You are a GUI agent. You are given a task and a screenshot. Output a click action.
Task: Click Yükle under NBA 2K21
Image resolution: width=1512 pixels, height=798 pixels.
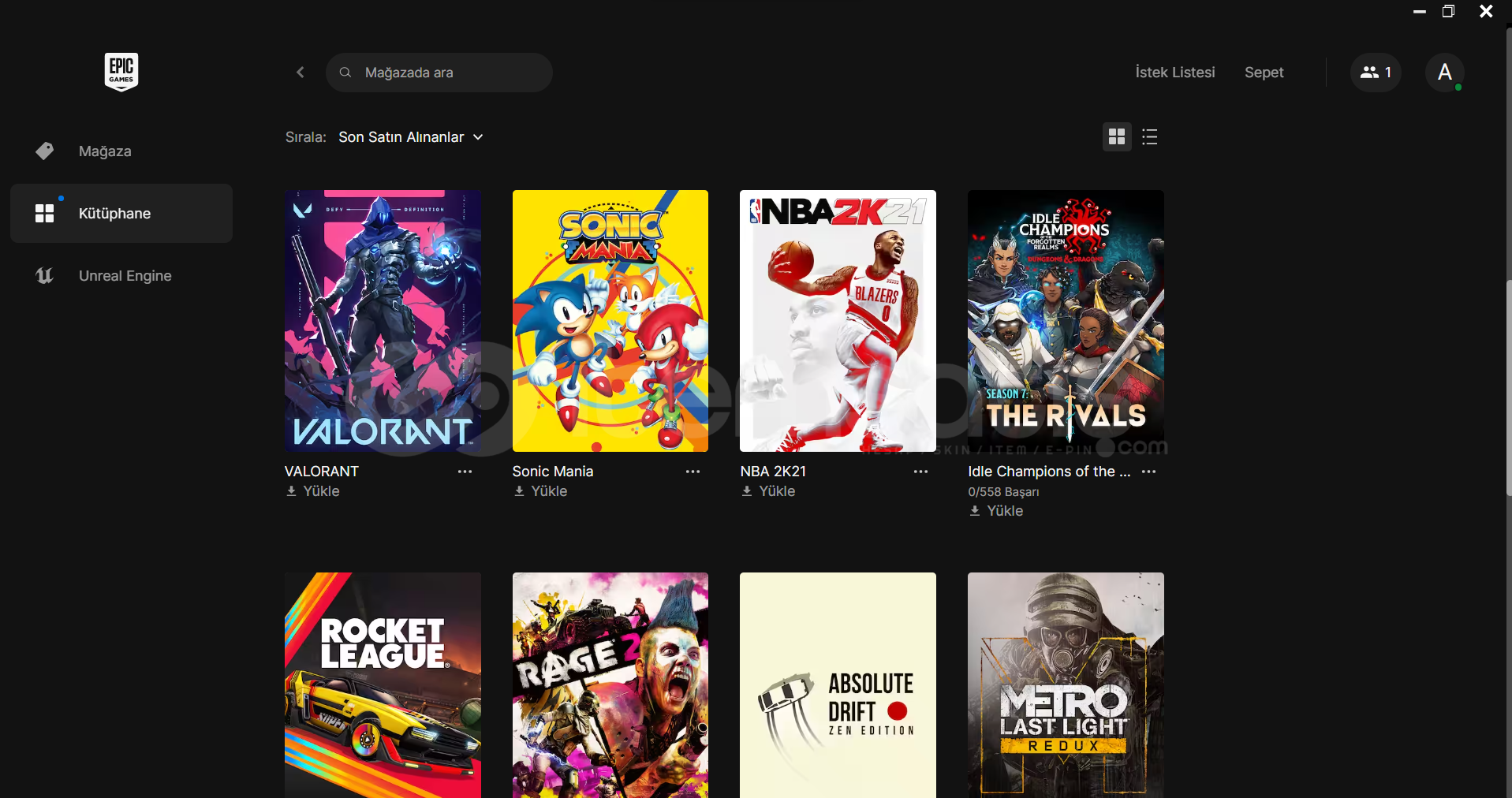pyautogui.click(x=769, y=491)
